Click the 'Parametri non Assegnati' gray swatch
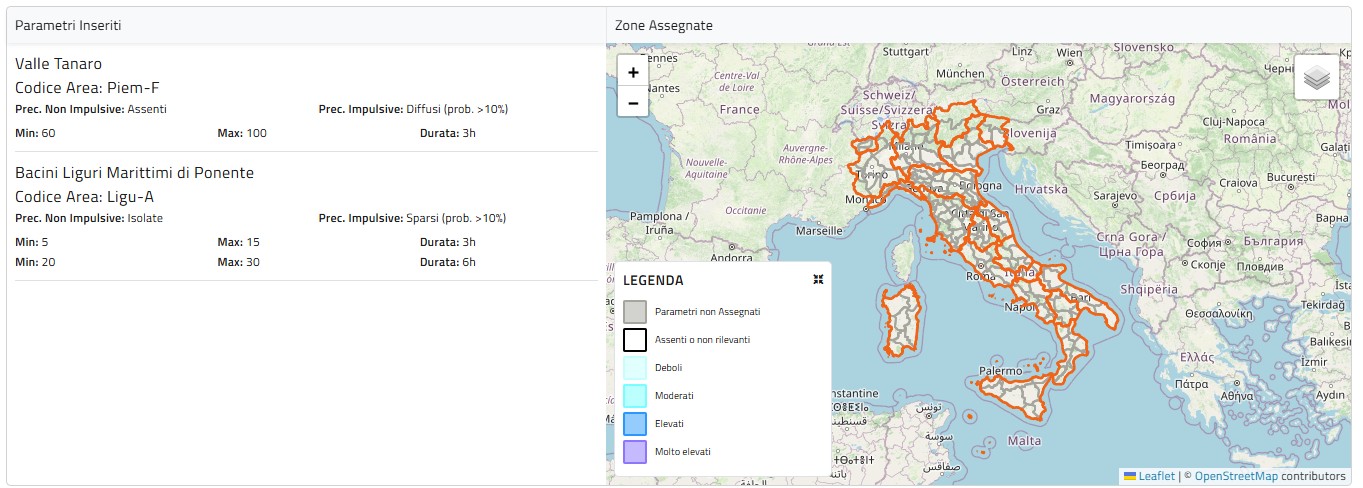The width and height of the screenshot is (1363, 488). point(635,312)
